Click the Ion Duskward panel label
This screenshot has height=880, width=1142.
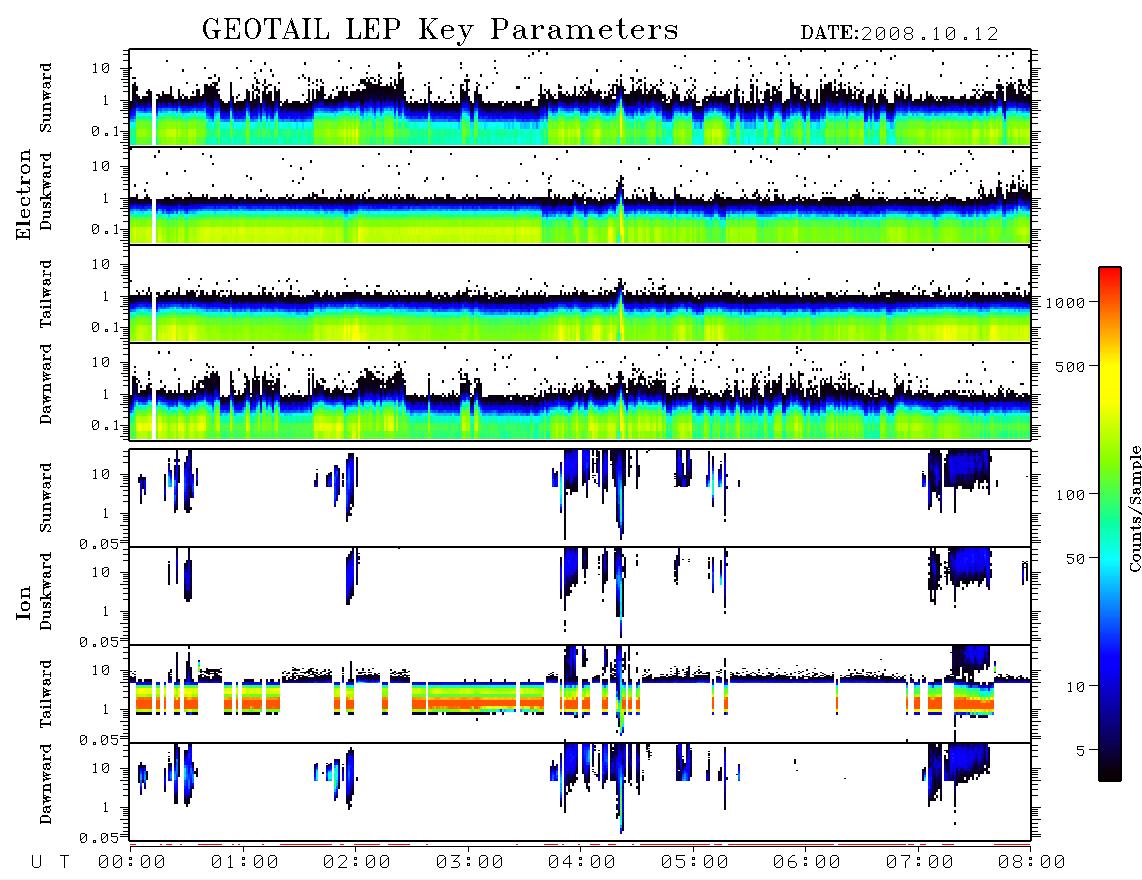pos(46,592)
